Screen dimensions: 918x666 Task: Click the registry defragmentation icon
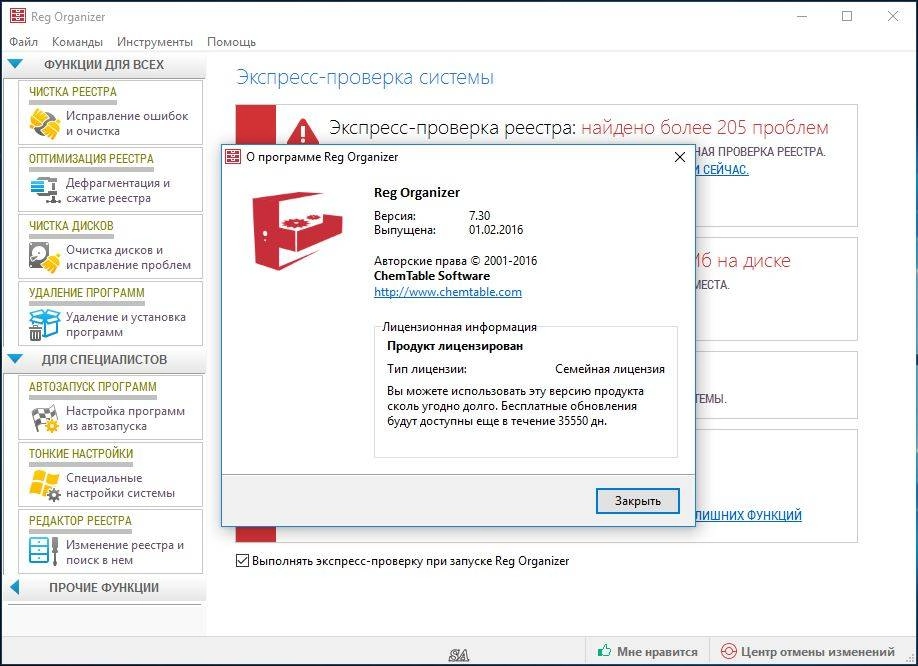(x=45, y=190)
